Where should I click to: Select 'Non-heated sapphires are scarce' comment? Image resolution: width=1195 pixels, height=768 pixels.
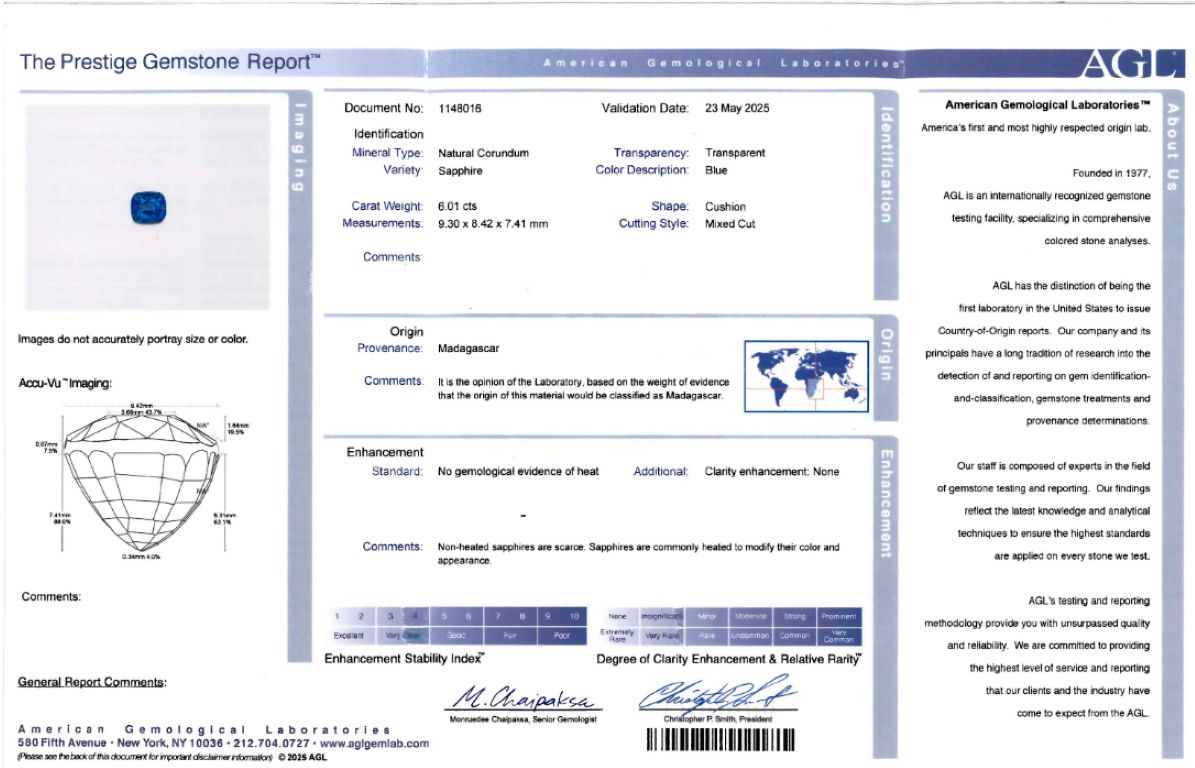[511, 547]
